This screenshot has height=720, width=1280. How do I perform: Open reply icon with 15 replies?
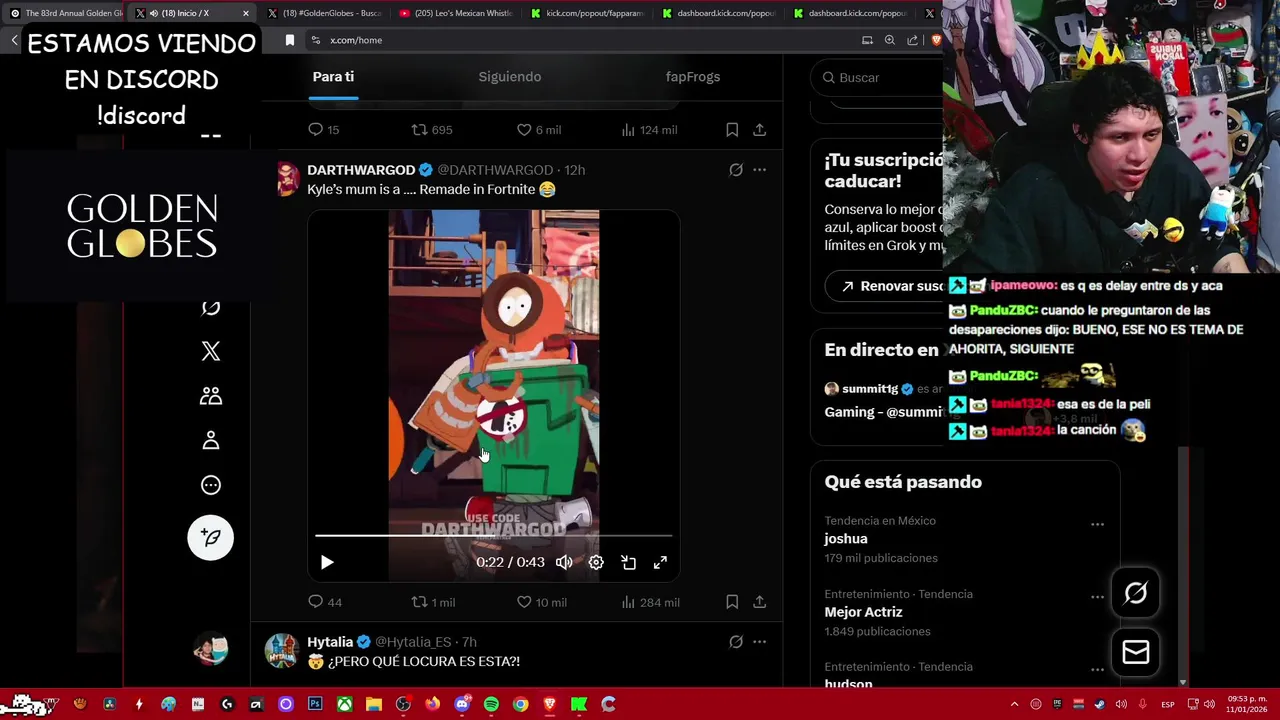pyautogui.click(x=323, y=130)
